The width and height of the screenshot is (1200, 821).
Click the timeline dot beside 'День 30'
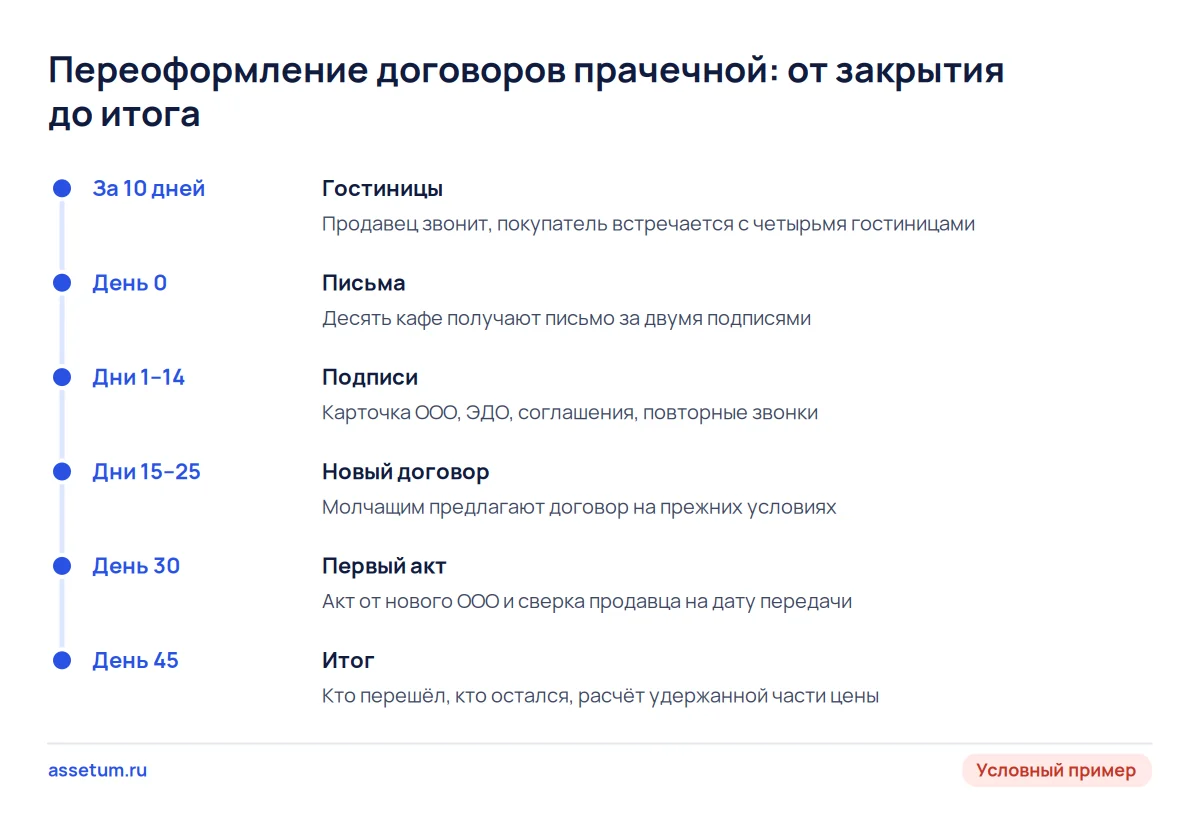(x=62, y=566)
